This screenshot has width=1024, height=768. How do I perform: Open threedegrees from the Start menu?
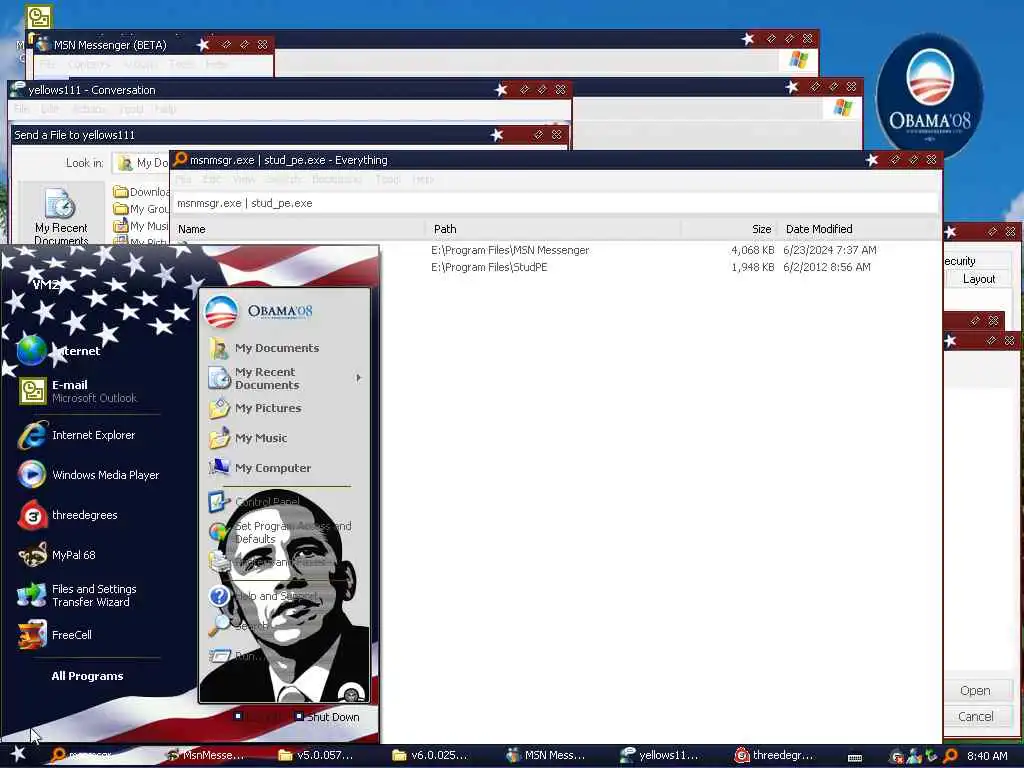pos(68,515)
